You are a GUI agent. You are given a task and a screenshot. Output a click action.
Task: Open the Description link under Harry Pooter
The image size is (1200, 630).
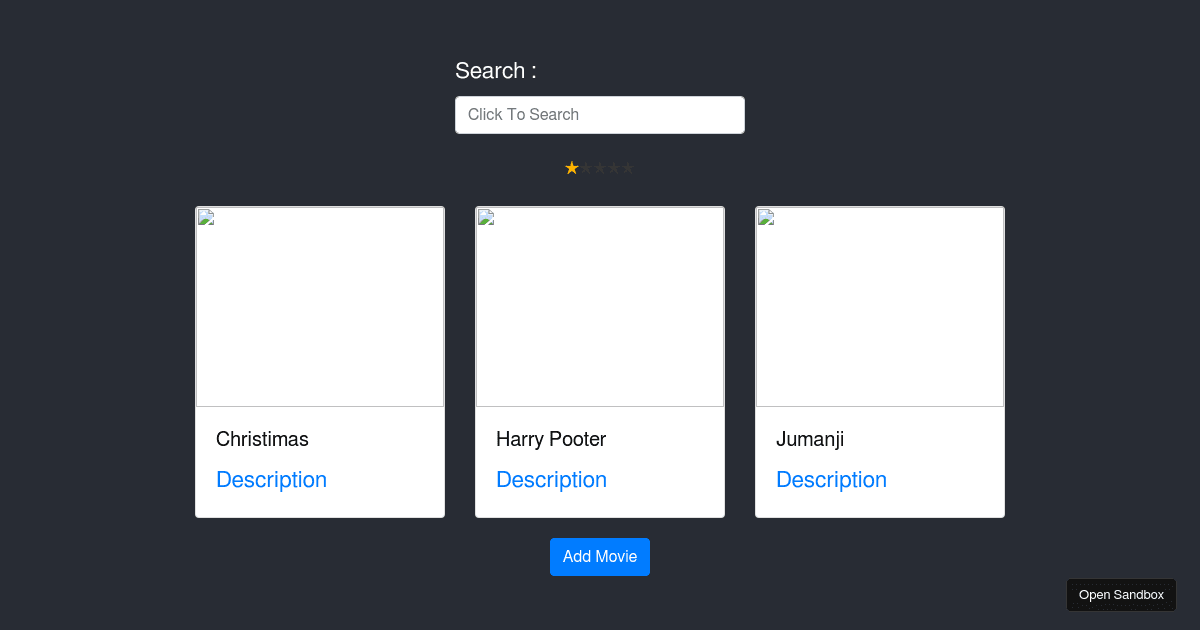click(x=551, y=480)
